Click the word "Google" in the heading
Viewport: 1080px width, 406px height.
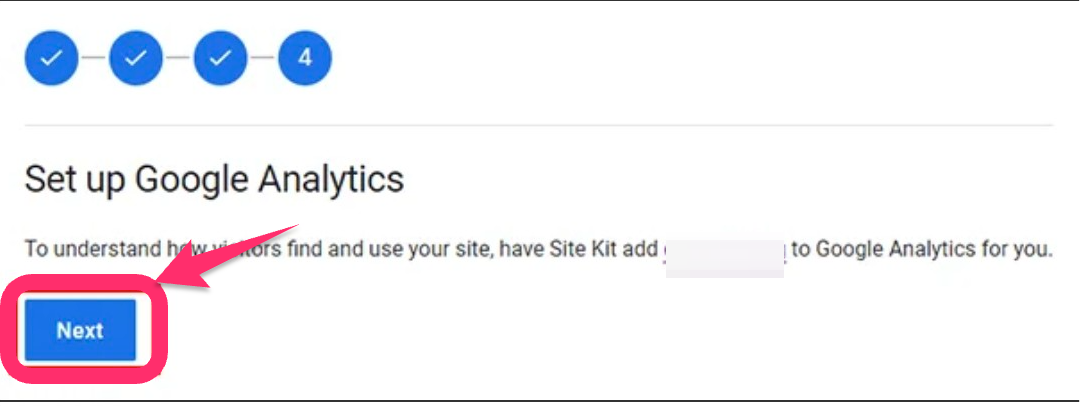188,179
